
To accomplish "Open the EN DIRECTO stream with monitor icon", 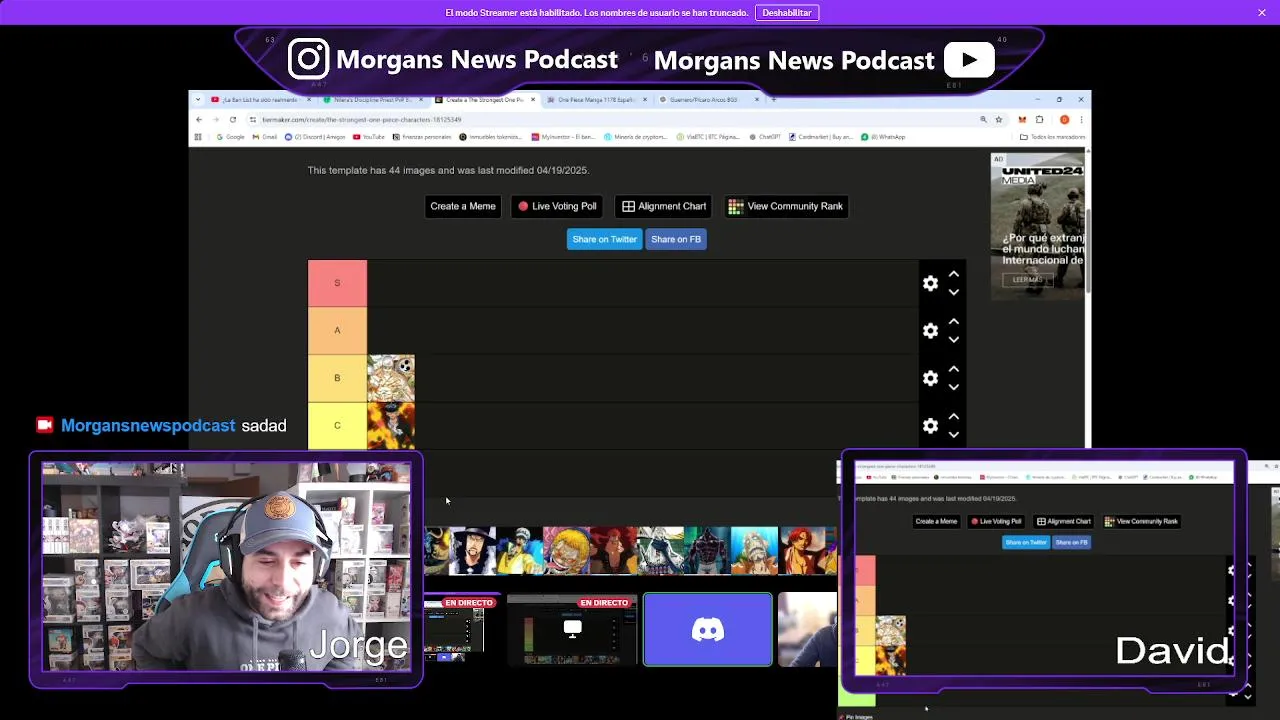I will click(x=572, y=630).
